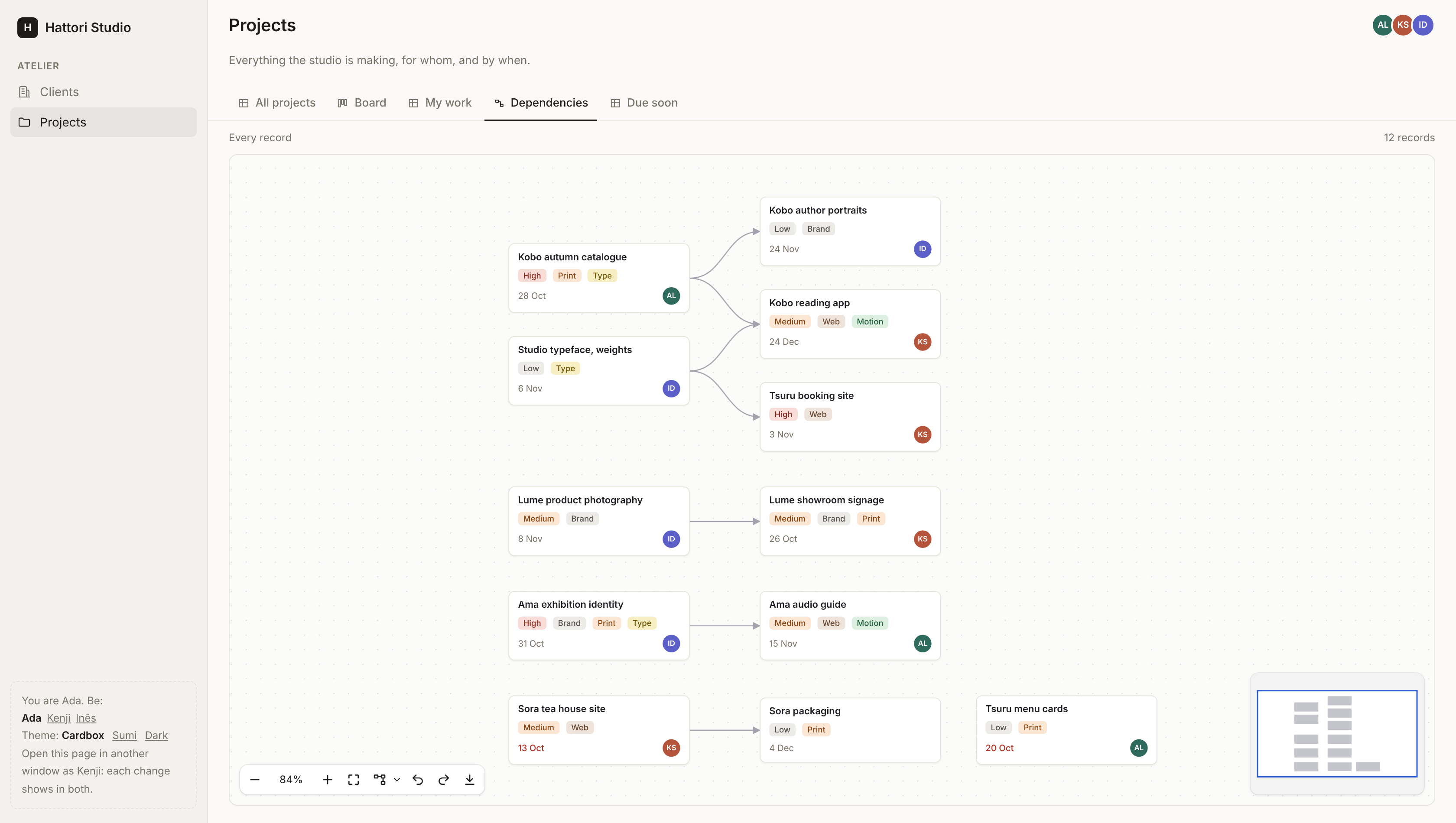
Task: Open the Tsuru menu cards card
Action: [x=1066, y=730]
